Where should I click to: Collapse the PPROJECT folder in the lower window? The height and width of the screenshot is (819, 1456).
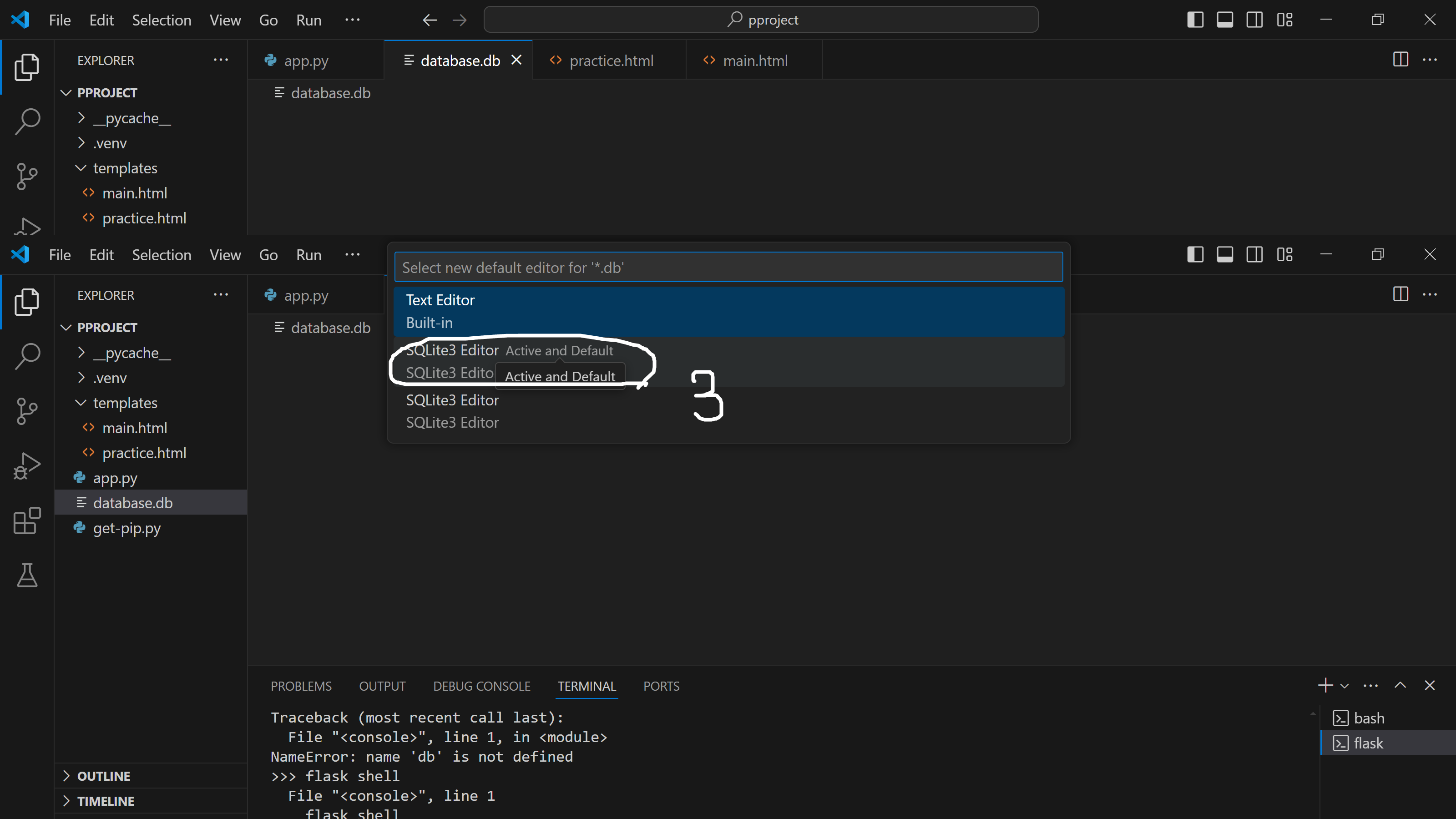pyautogui.click(x=66, y=327)
